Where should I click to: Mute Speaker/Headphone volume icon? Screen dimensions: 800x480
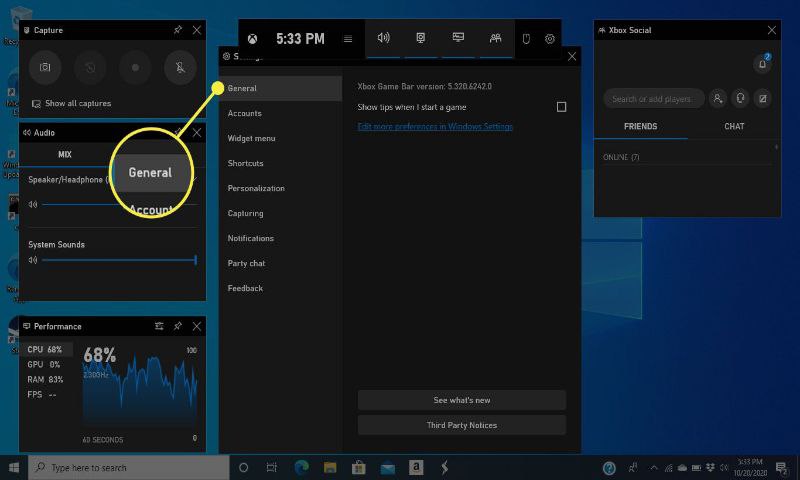(33, 204)
